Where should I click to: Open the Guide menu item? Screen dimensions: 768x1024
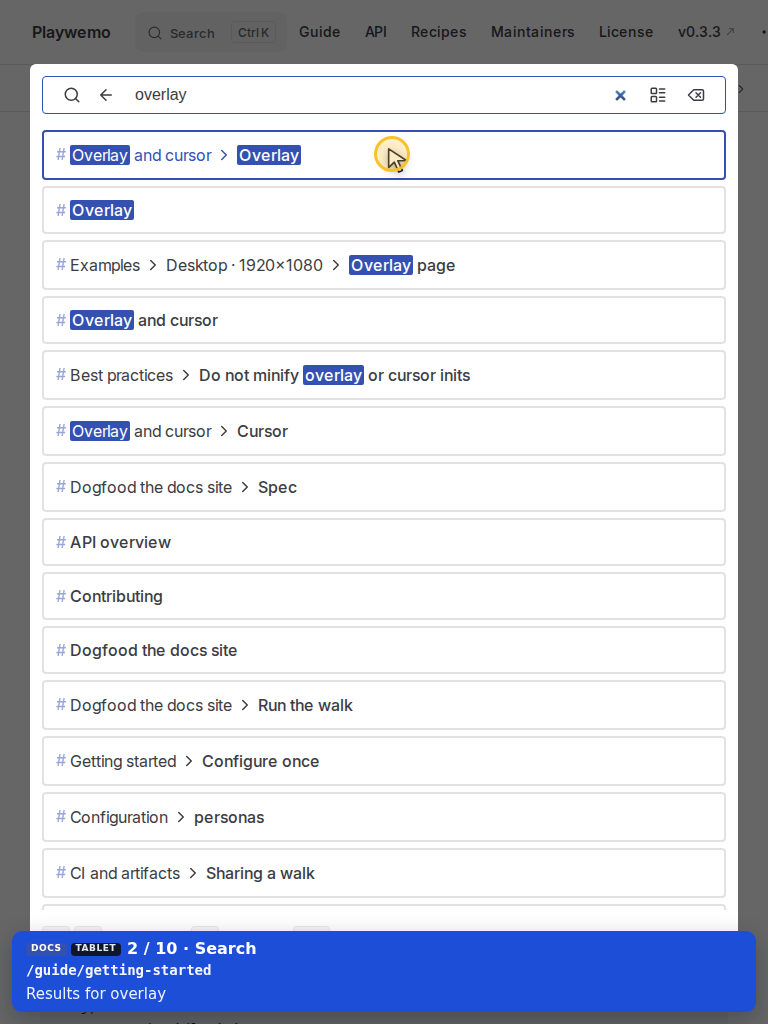point(319,32)
